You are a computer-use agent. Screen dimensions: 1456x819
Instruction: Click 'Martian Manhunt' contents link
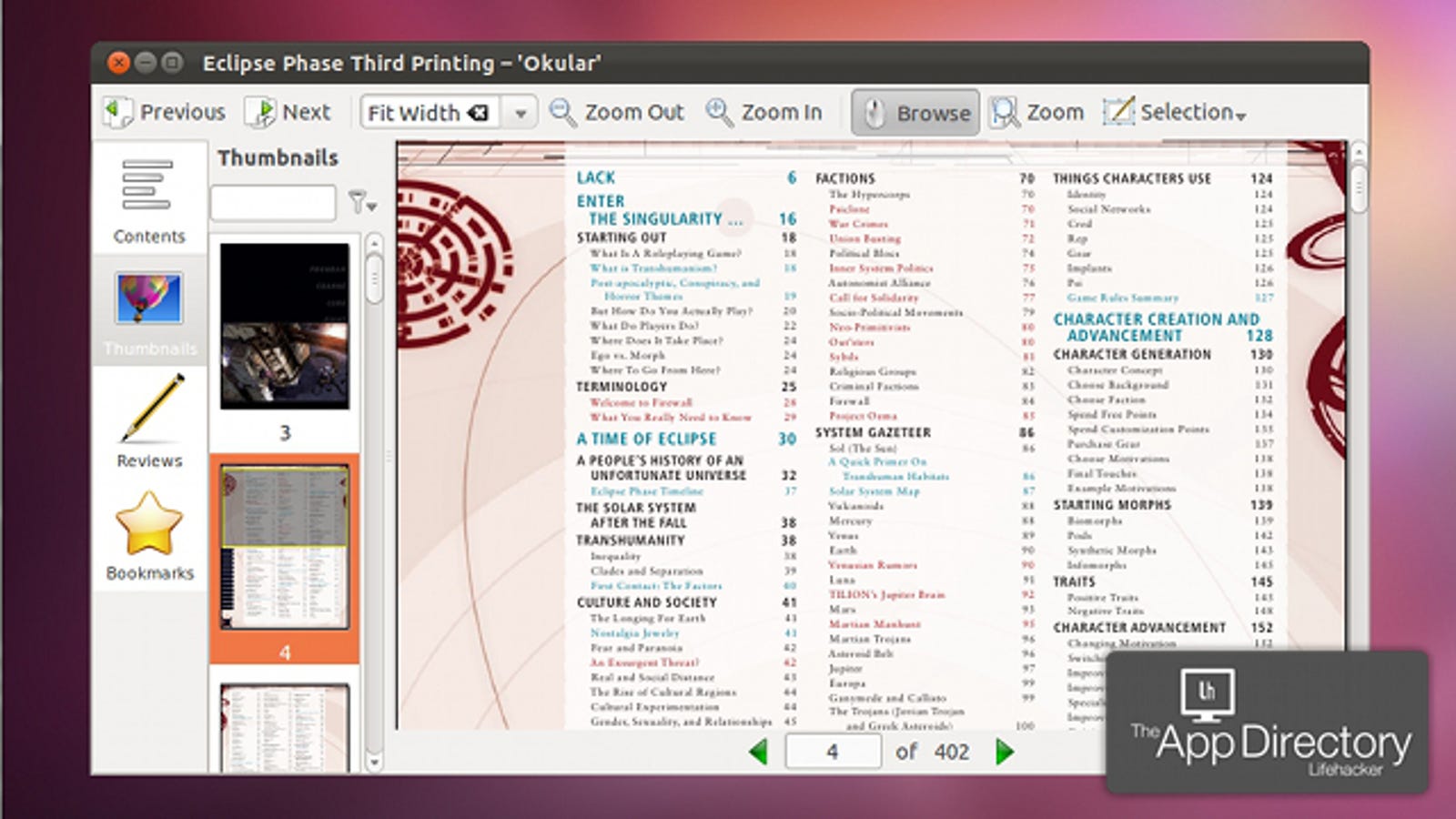(875, 624)
